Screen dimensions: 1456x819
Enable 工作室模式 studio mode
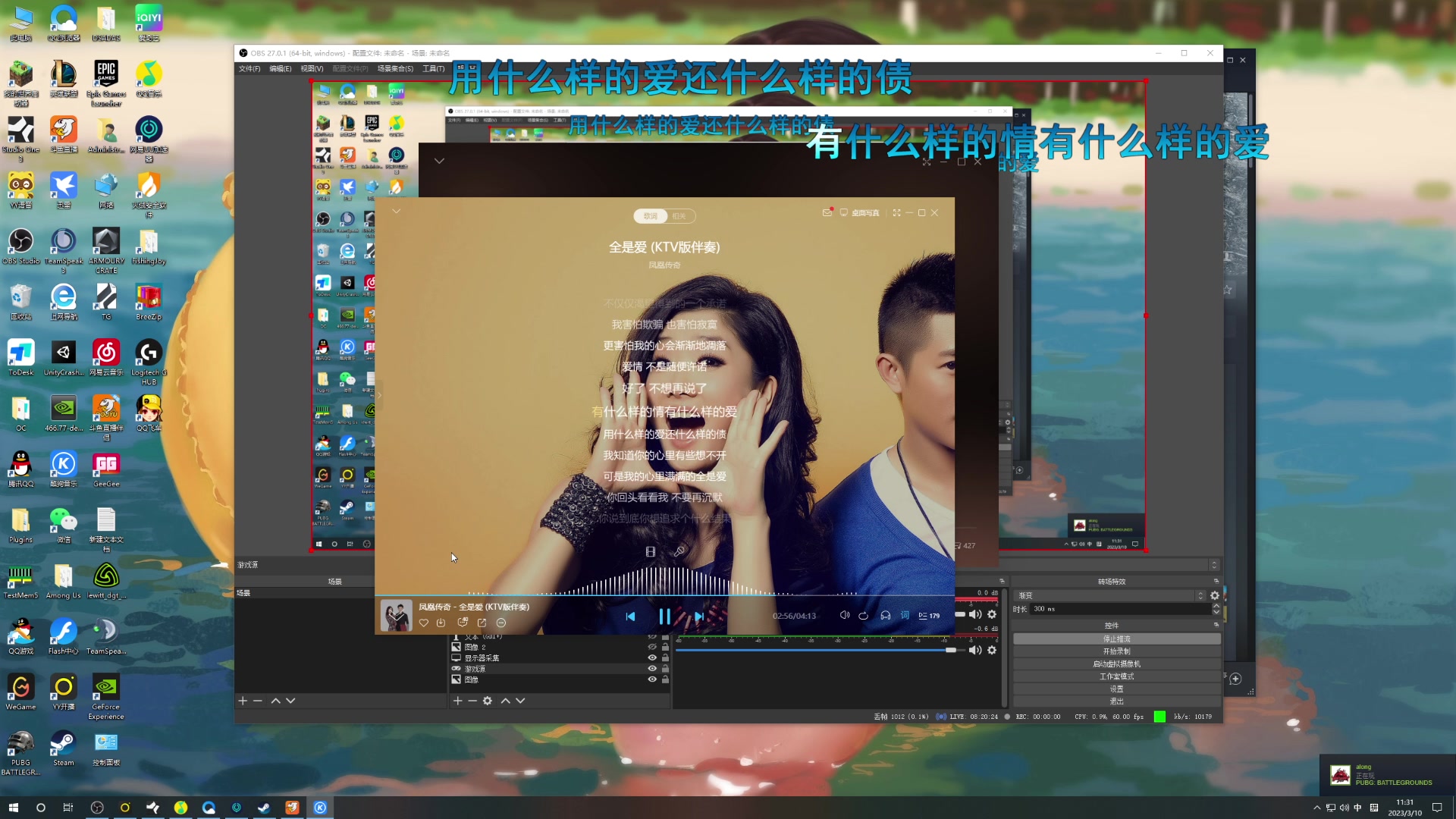click(x=1117, y=676)
